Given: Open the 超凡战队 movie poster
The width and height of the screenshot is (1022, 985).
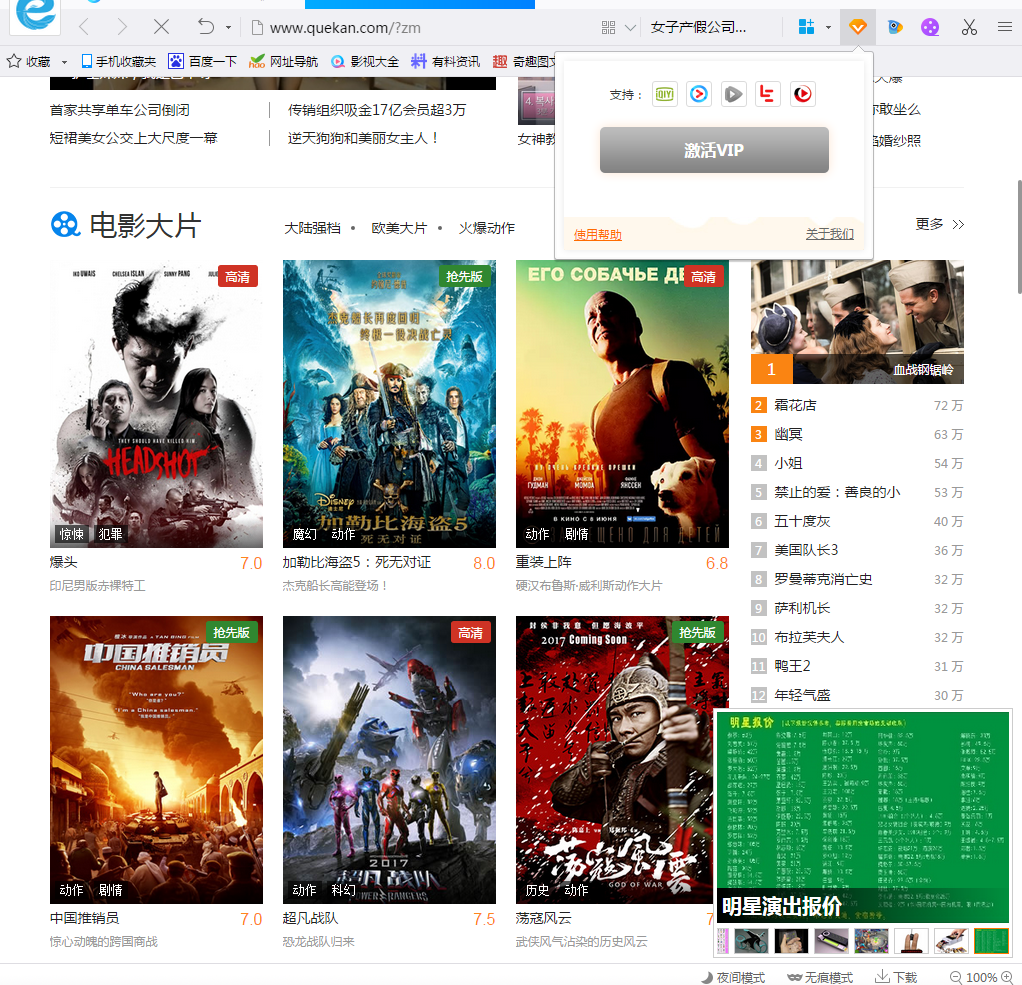Looking at the screenshot, I should point(389,759).
